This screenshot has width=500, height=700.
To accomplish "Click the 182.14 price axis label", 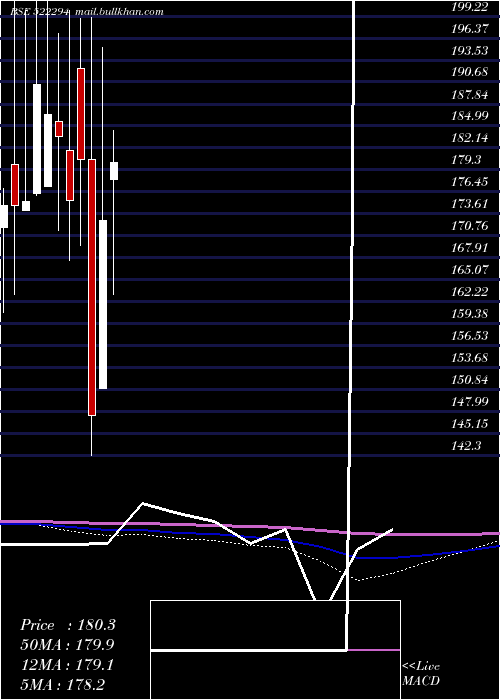I will point(470,138).
